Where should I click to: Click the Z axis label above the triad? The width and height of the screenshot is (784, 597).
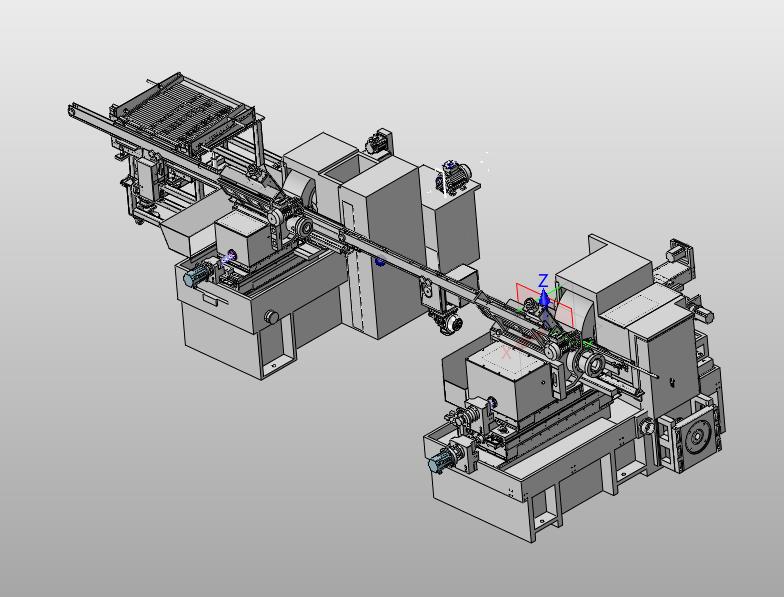(543, 281)
